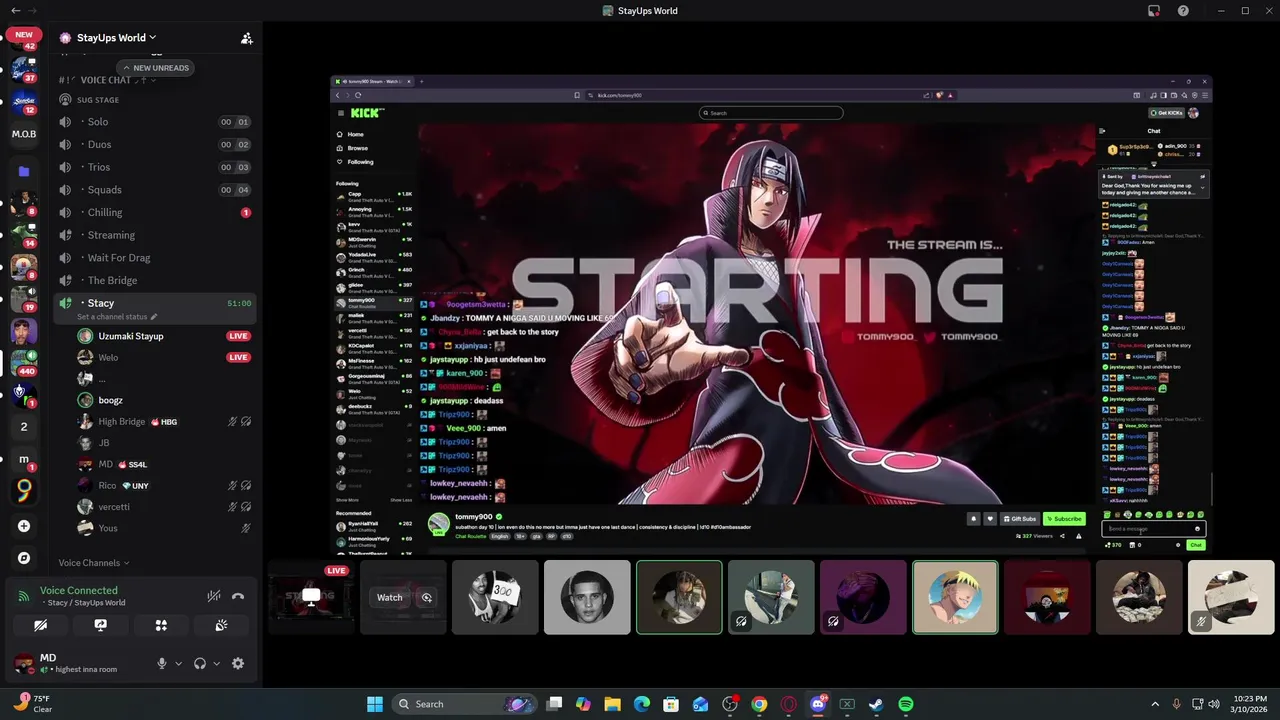Click the Subscribe button on the Kick stream

[1064, 519]
